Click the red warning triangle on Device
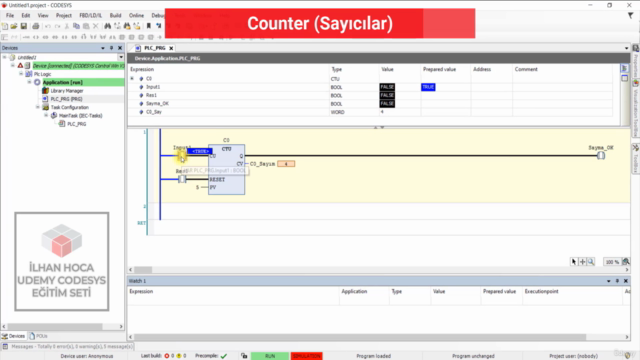640x360 pixels. [x=20, y=65]
